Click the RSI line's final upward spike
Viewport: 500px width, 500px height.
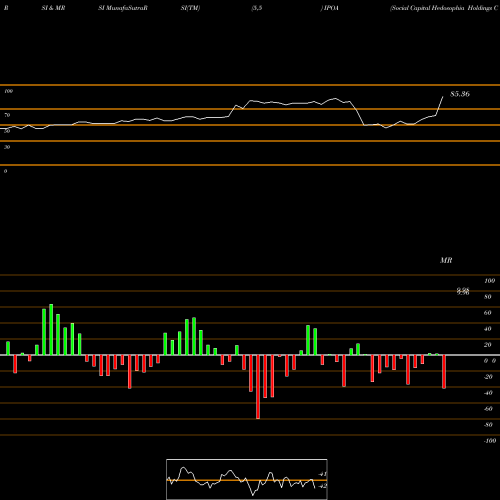tap(440, 106)
